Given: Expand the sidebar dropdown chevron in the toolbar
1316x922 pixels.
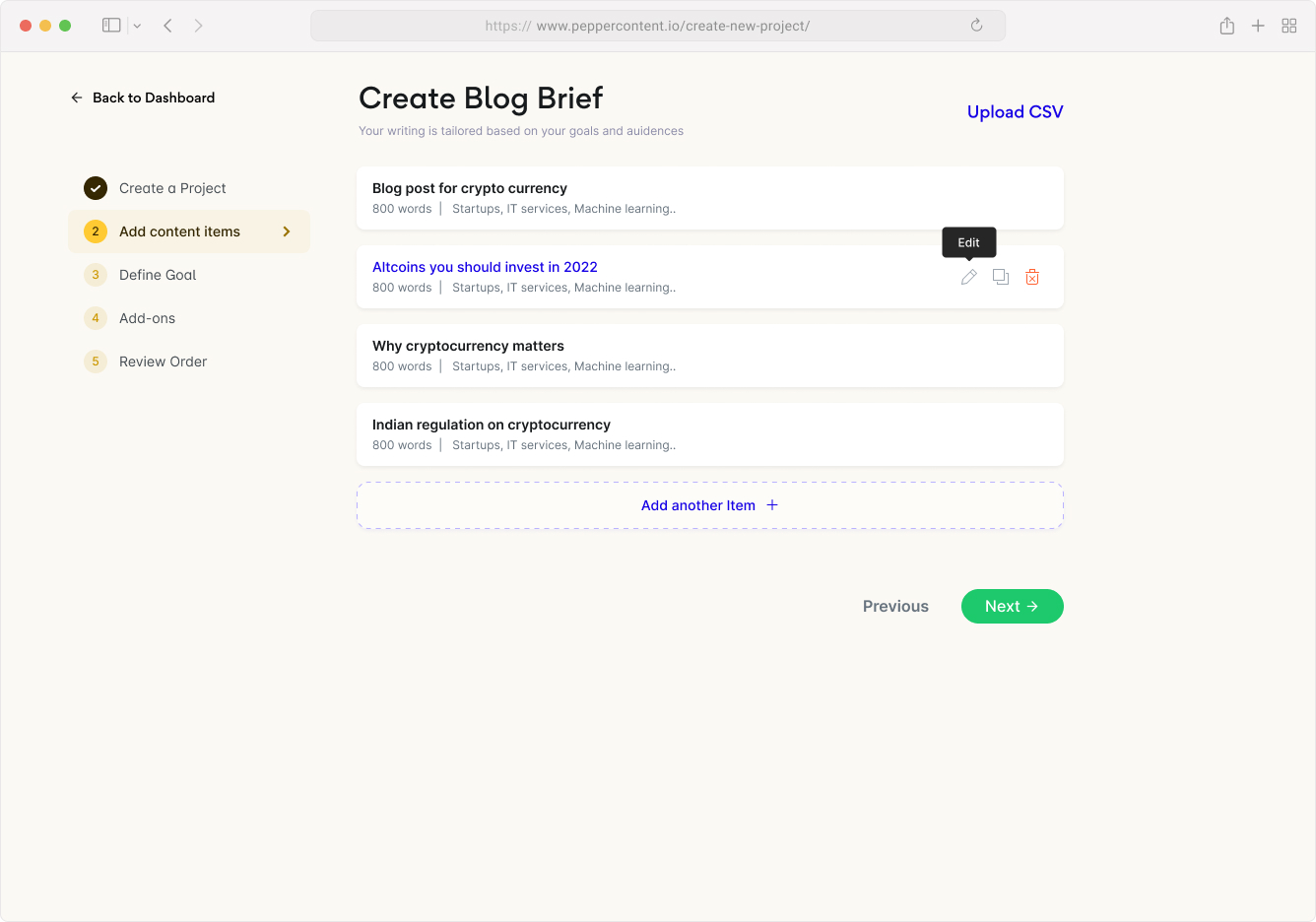Looking at the screenshot, I should click(137, 26).
